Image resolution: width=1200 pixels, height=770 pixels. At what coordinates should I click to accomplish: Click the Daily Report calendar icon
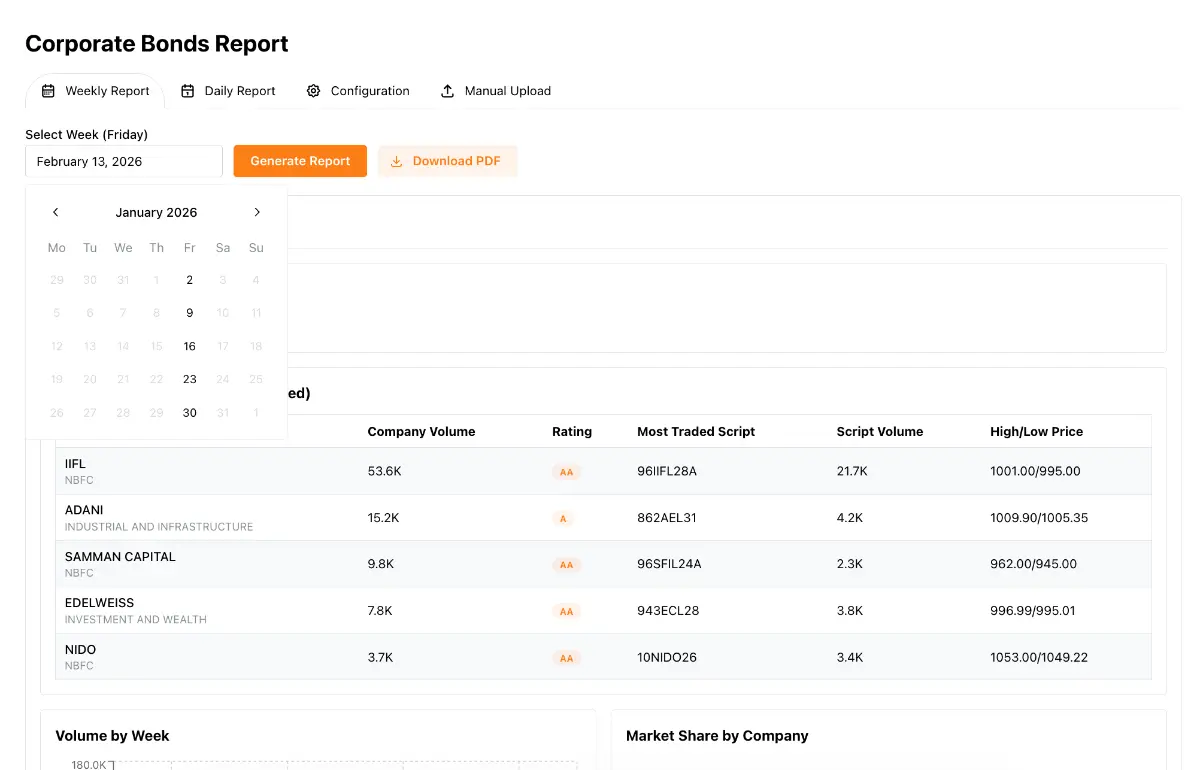[188, 91]
